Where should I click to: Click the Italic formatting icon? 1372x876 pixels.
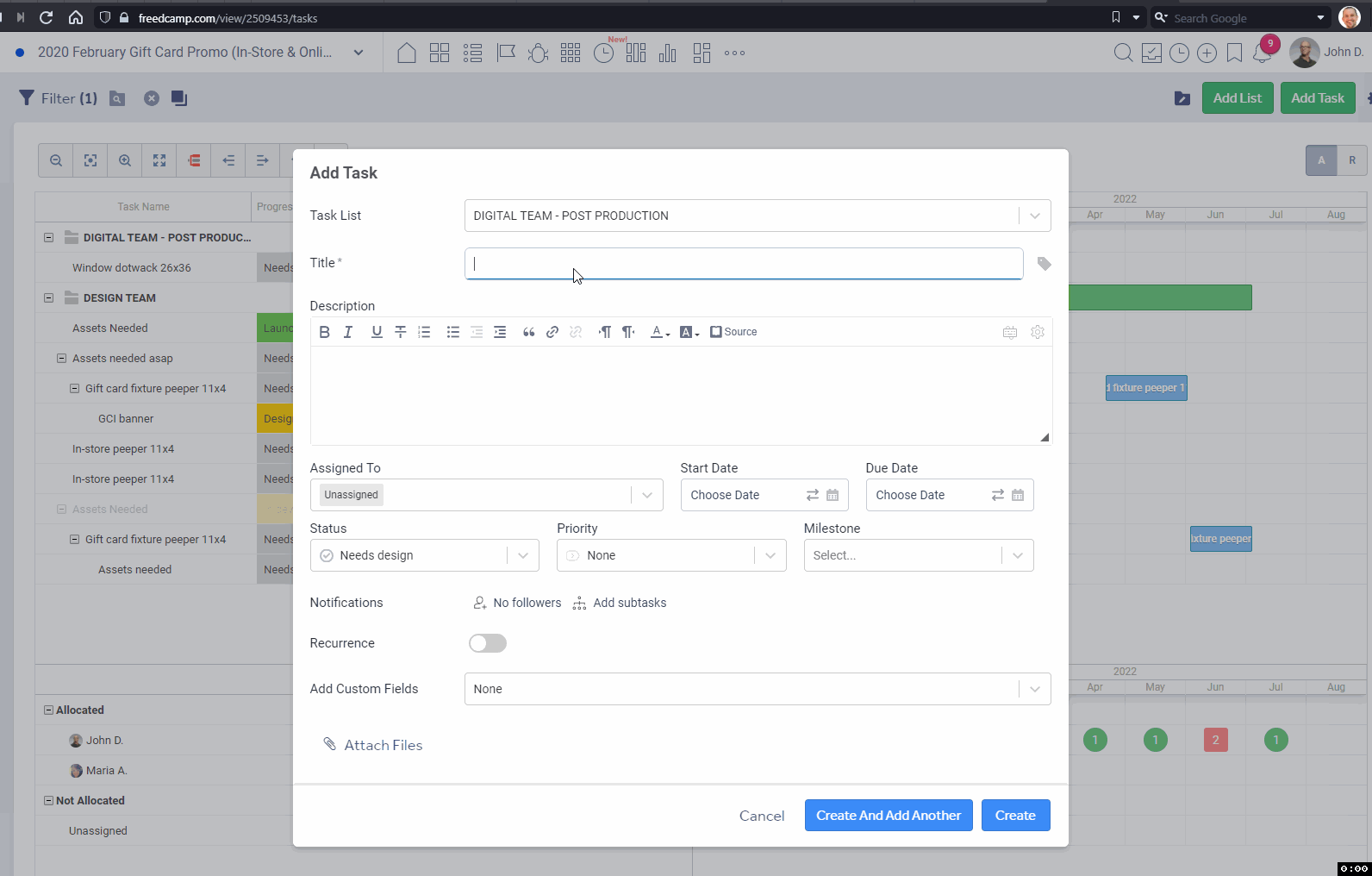(348, 332)
